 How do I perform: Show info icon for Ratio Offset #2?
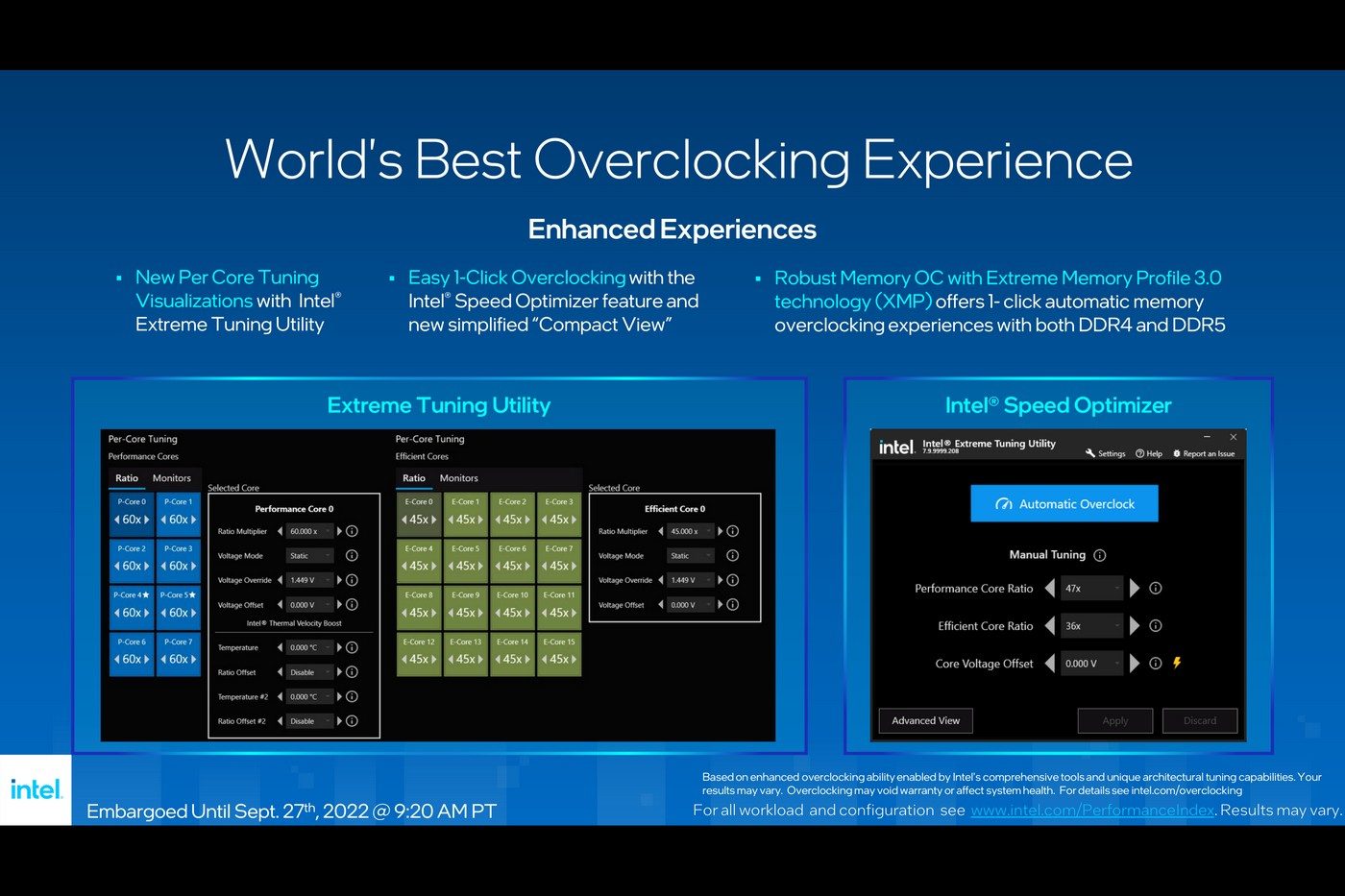352,721
